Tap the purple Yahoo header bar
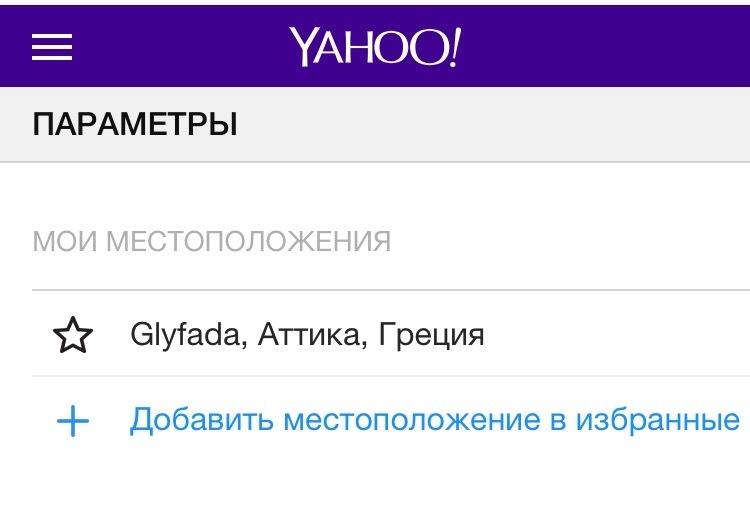The width and height of the screenshot is (750, 528). (600, 44)
